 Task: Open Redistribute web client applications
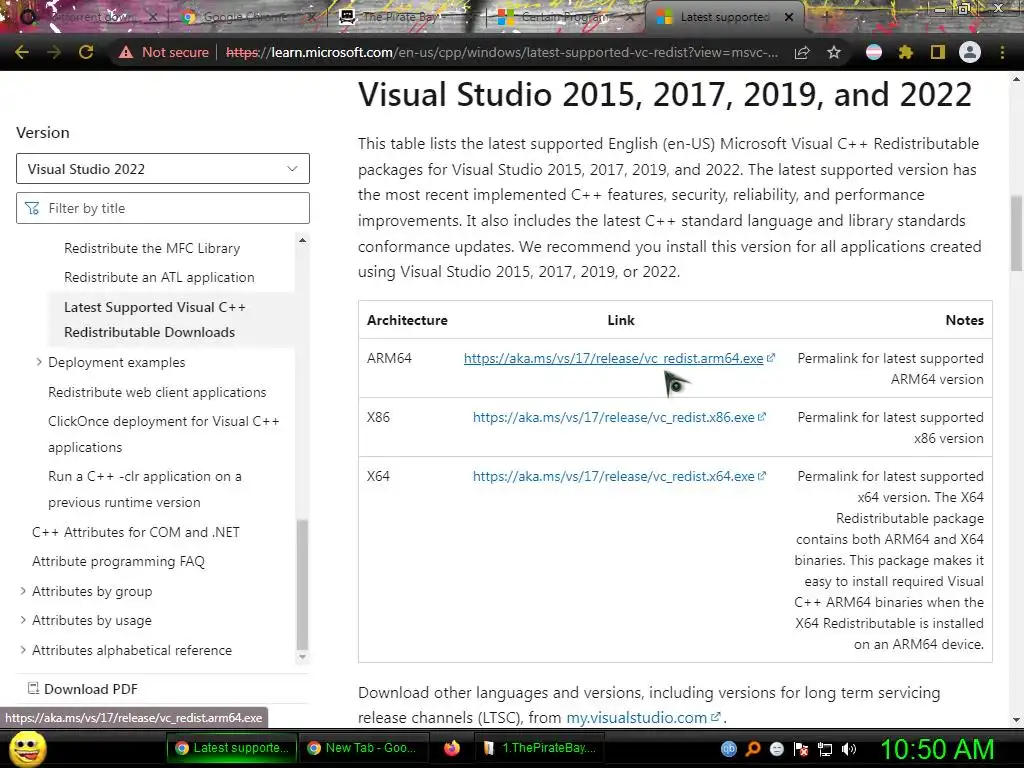157,392
